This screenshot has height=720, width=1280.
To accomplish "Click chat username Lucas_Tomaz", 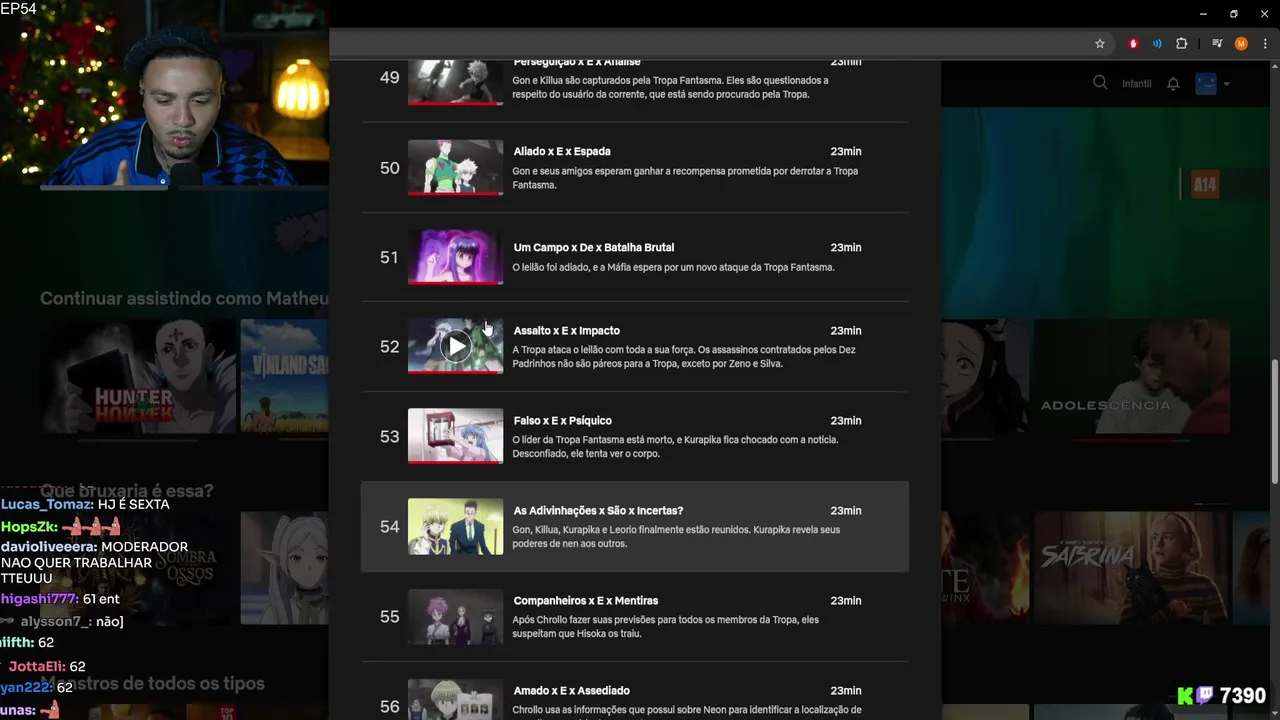I will point(46,505).
